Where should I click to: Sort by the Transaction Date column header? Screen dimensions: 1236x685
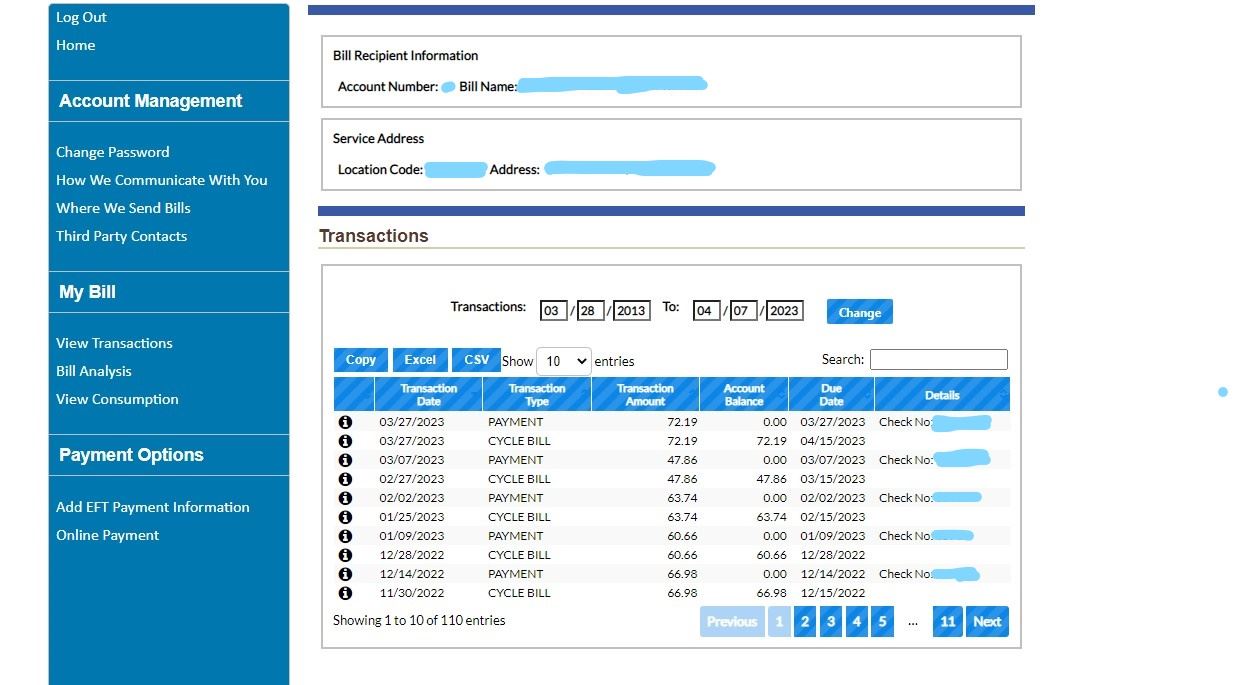click(429, 393)
